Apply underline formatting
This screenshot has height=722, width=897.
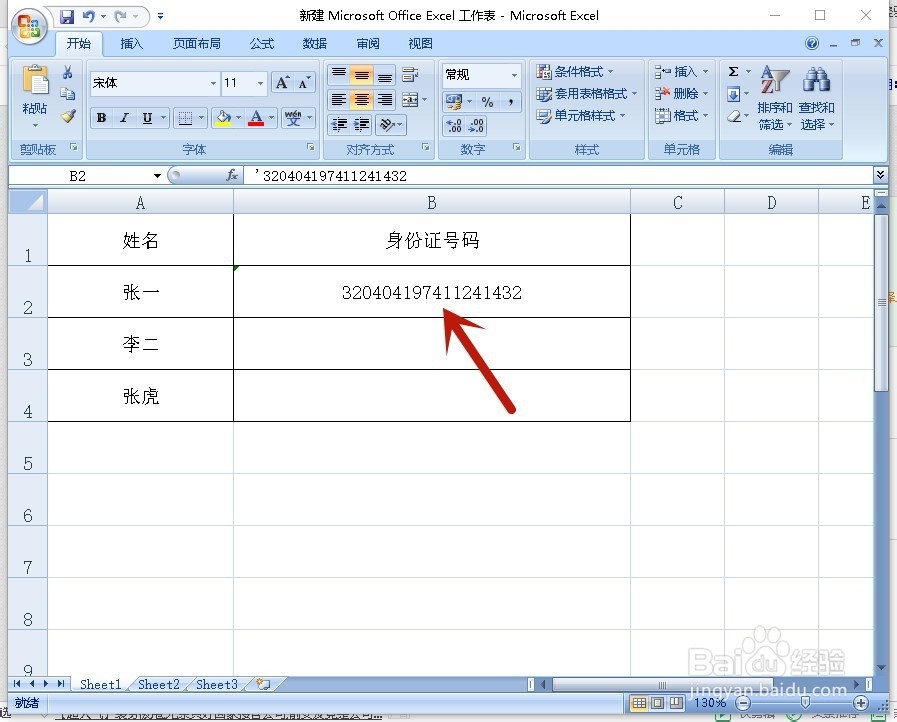point(146,117)
